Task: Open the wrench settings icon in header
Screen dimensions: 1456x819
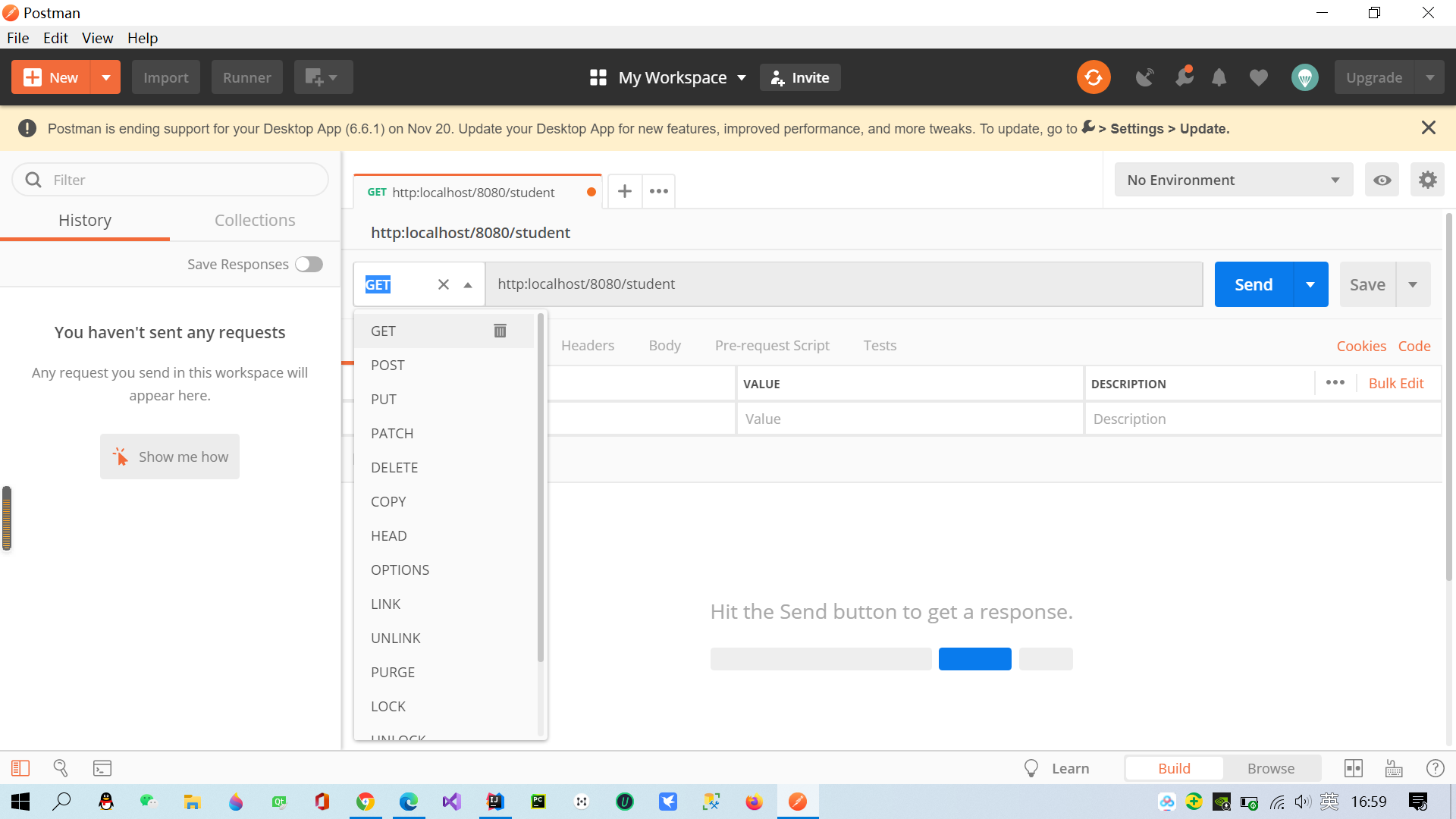Action: [1184, 77]
